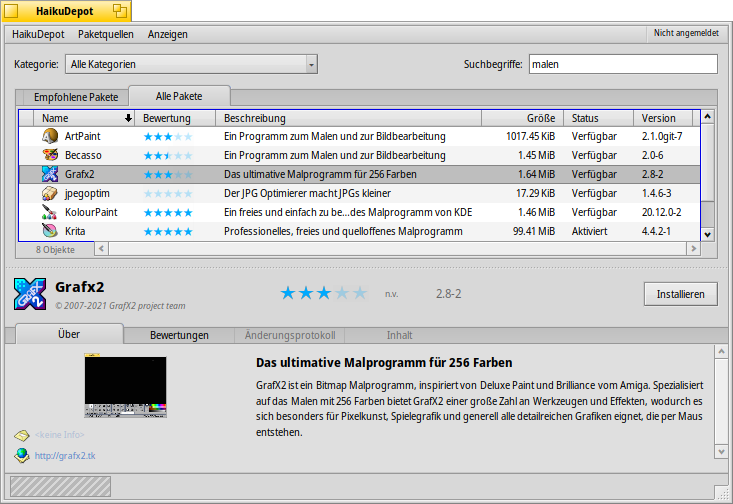Click the 99.41 MiB size cell
The image size is (733, 504).
534,231
